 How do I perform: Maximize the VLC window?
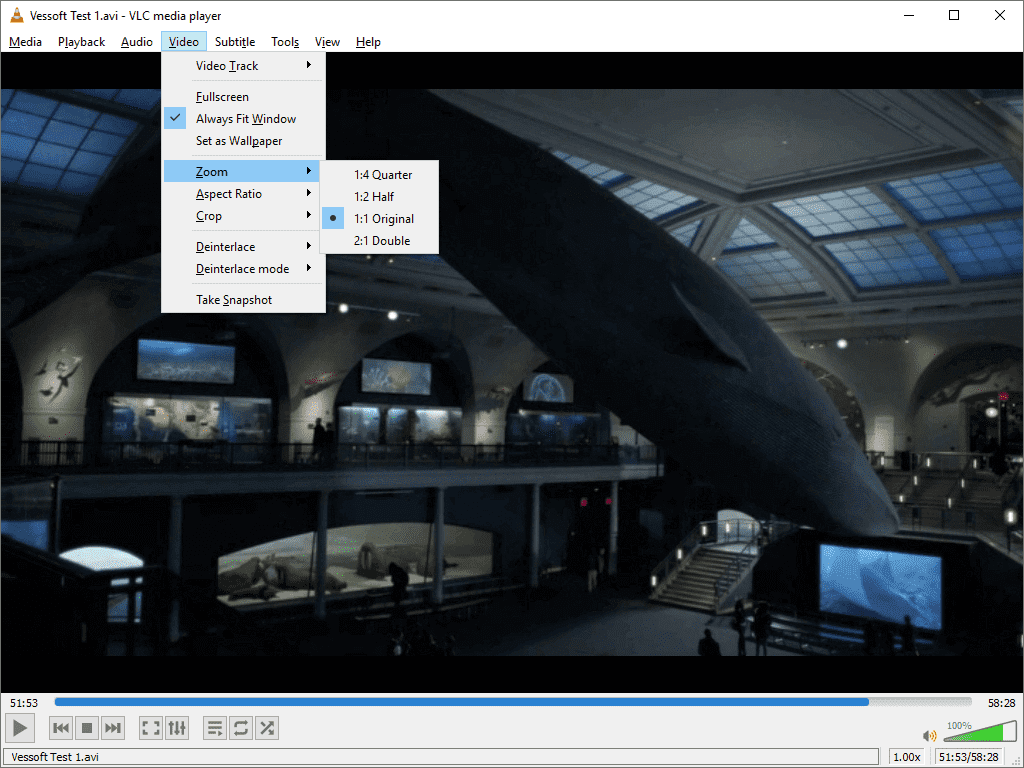coord(954,15)
